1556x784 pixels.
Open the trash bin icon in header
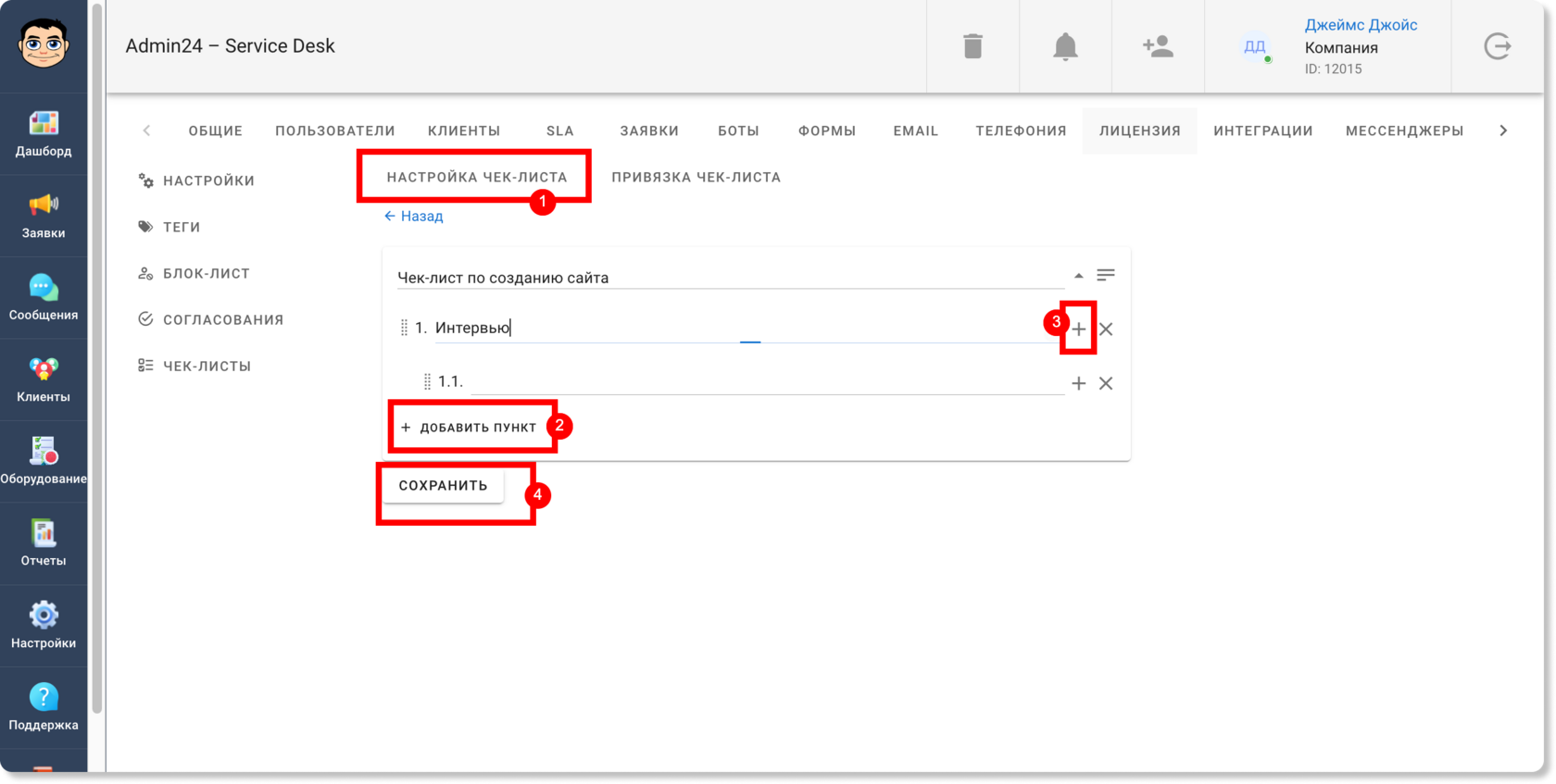[972, 46]
